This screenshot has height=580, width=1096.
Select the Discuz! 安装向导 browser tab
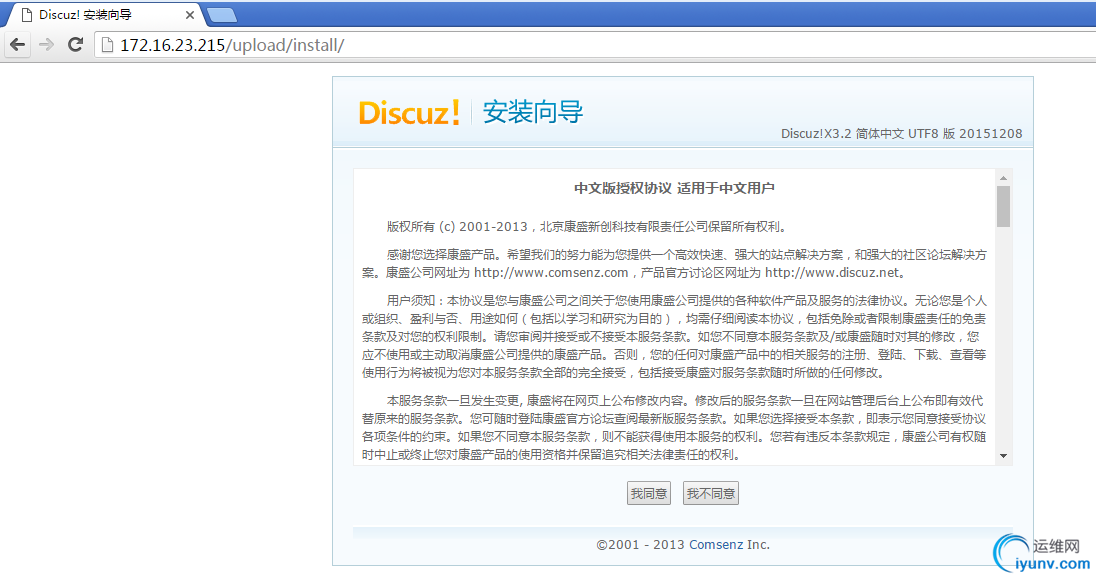105,15
